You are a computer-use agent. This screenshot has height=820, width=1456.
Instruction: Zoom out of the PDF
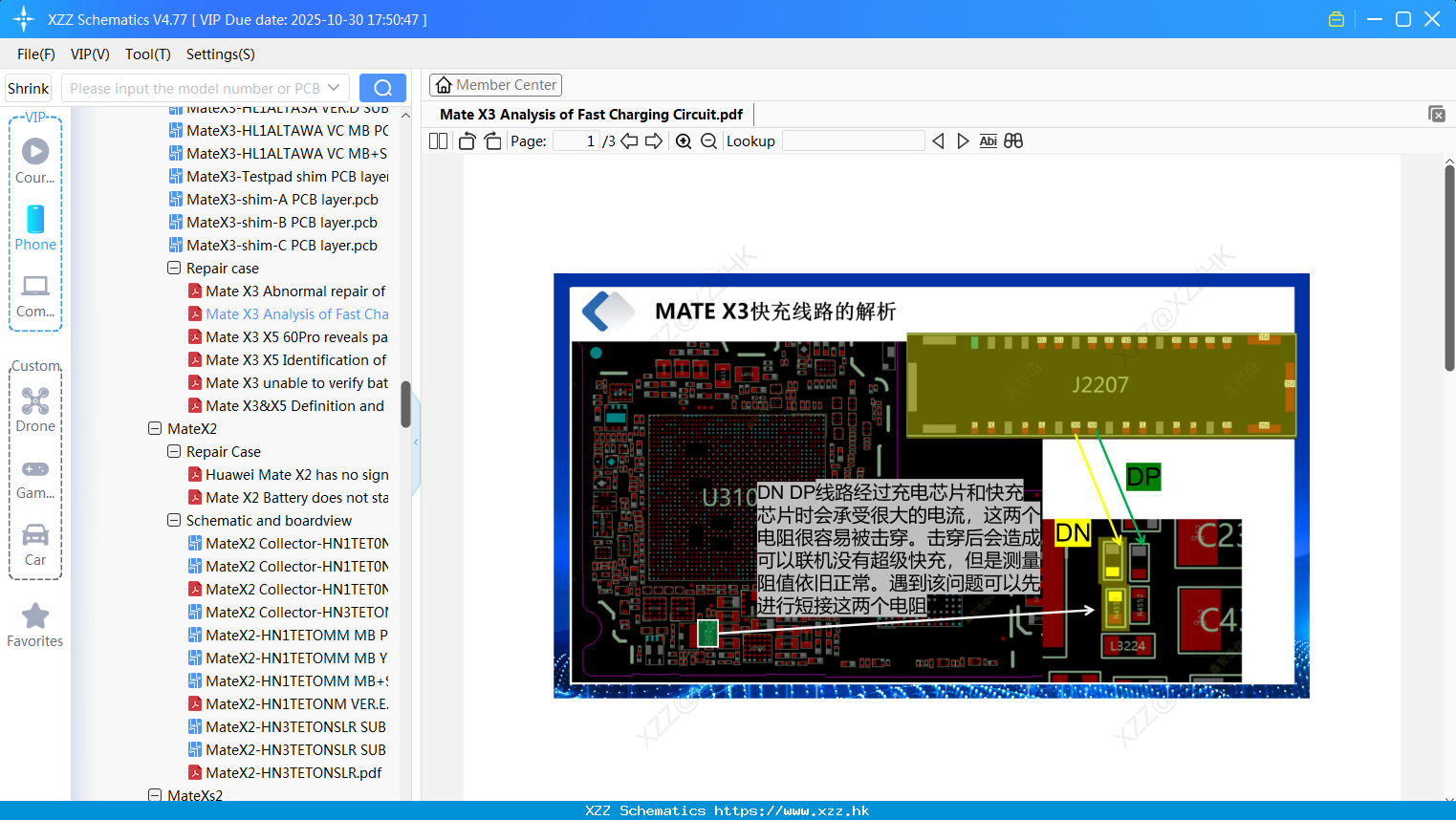click(x=708, y=140)
